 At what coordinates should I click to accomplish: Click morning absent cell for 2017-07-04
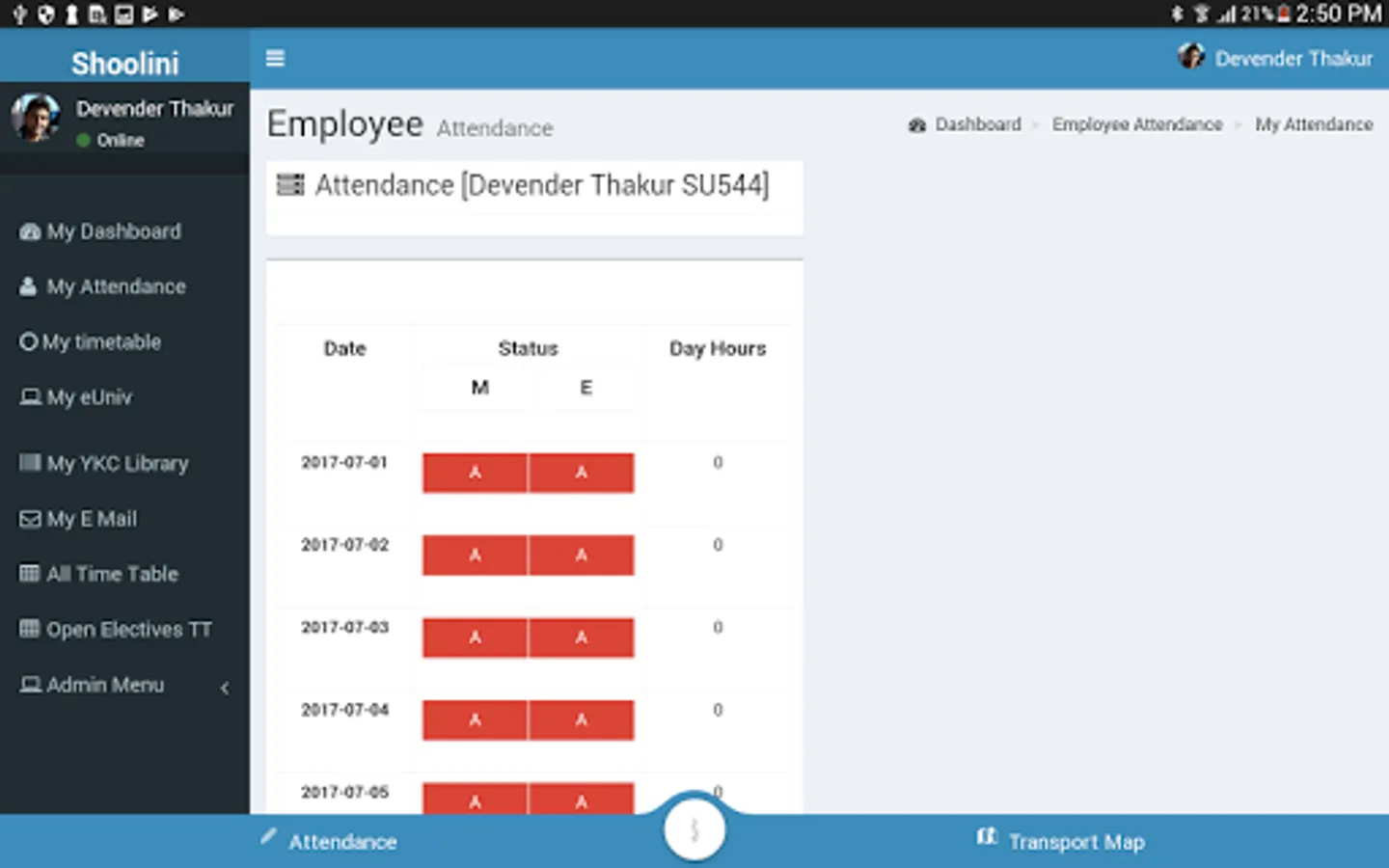pyautogui.click(x=476, y=720)
